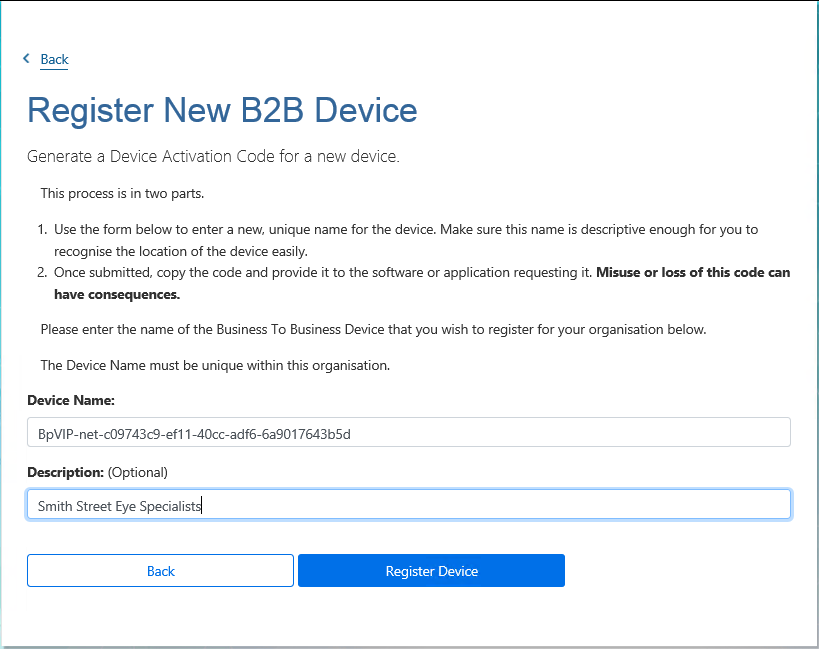The height and width of the screenshot is (649, 819).
Task: Click 'The Device Name must be unique' sentence
Action: (215, 365)
